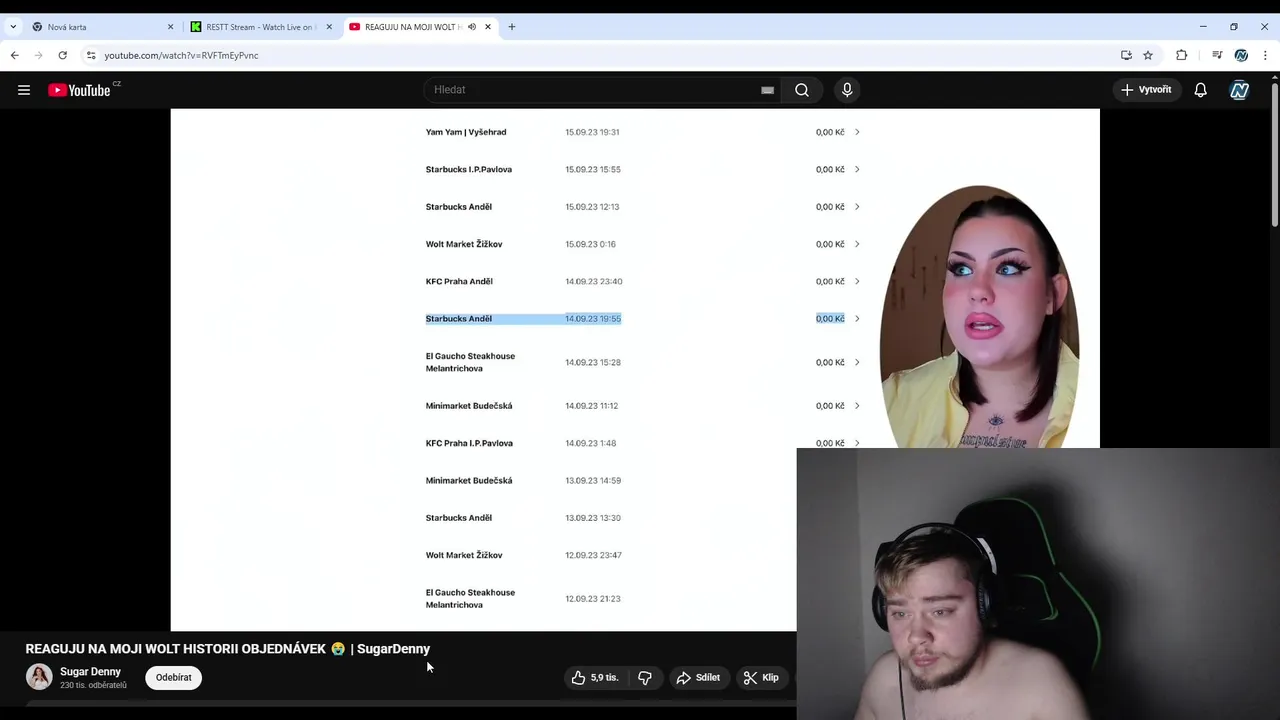The width and height of the screenshot is (1280, 720).
Task: Open the Sugar Denny channel avatar
Action: pos(39,677)
